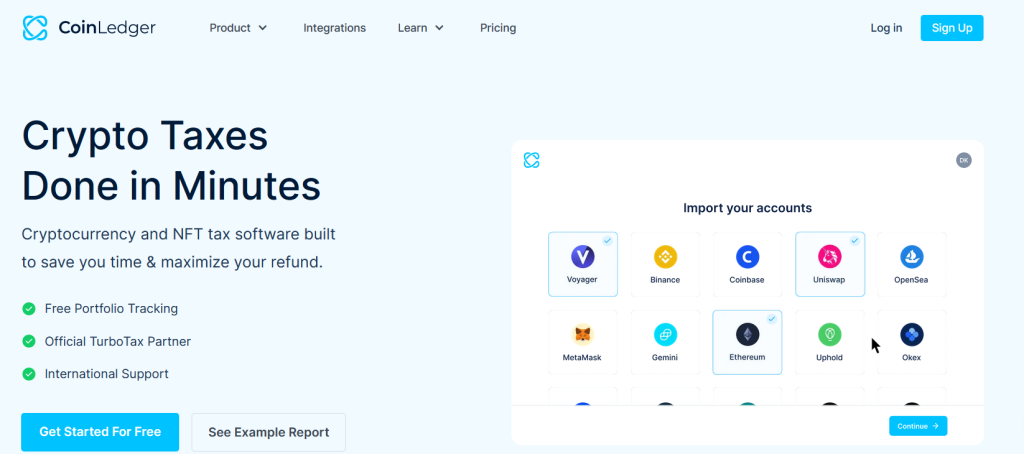This screenshot has width=1024, height=454.
Task: Click green check beside International Support
Action: [x=29, y=374]
